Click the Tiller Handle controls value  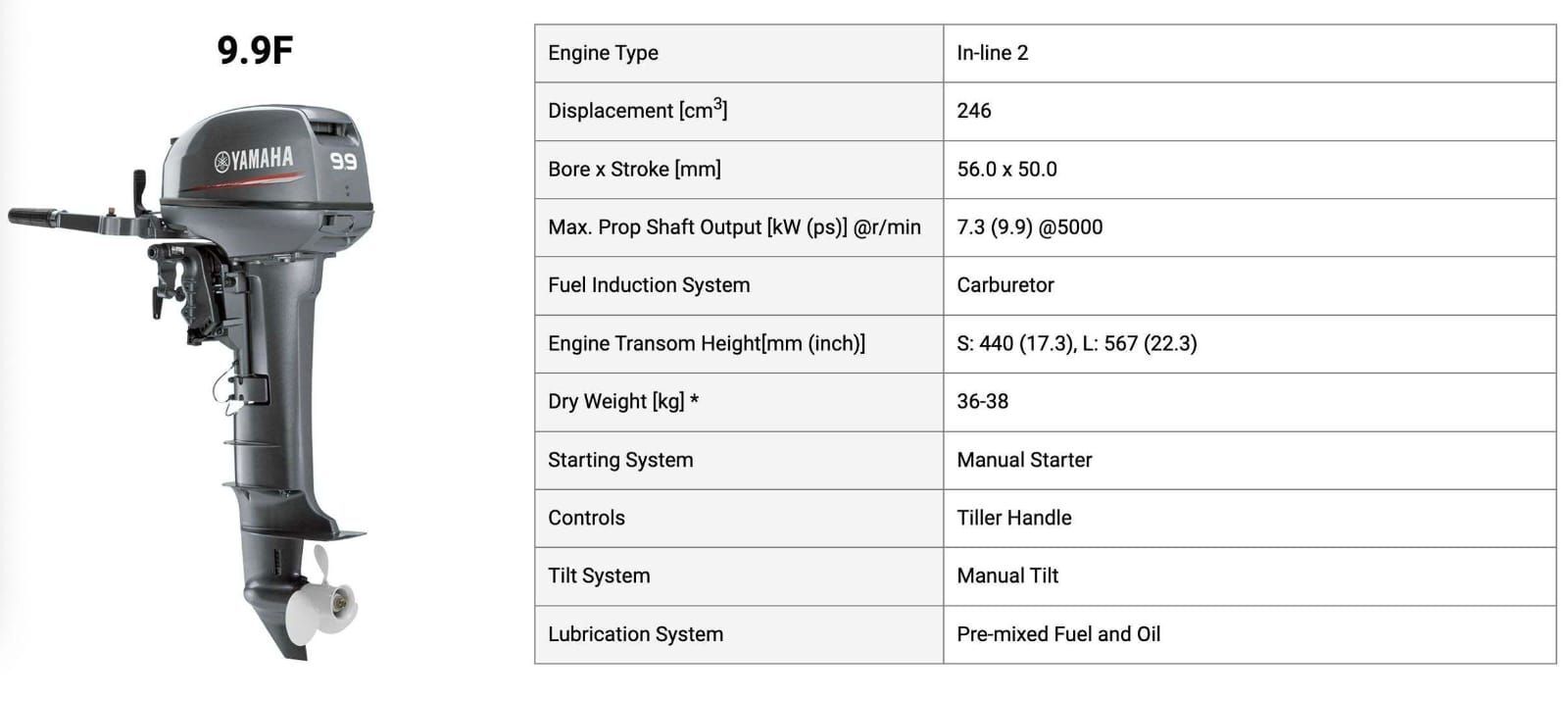click(x=1014, y=518)
